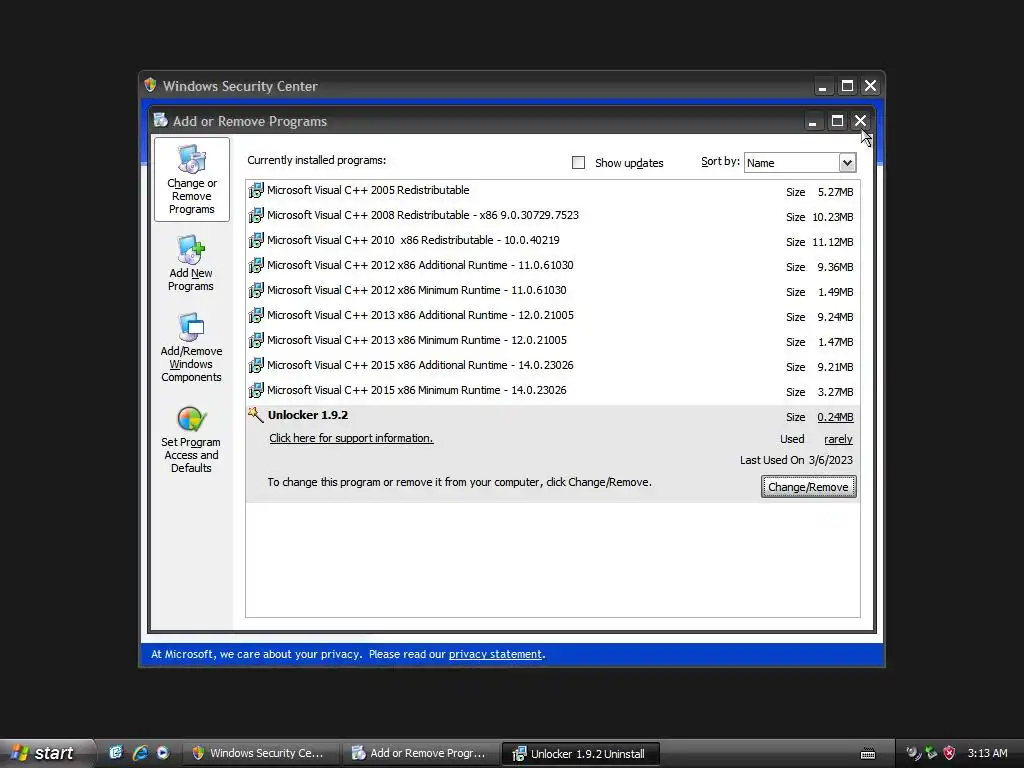Minimize the Windows Security Center window
The width and height of the screenshot is (1024, 768).
click(x=823, y=86)
